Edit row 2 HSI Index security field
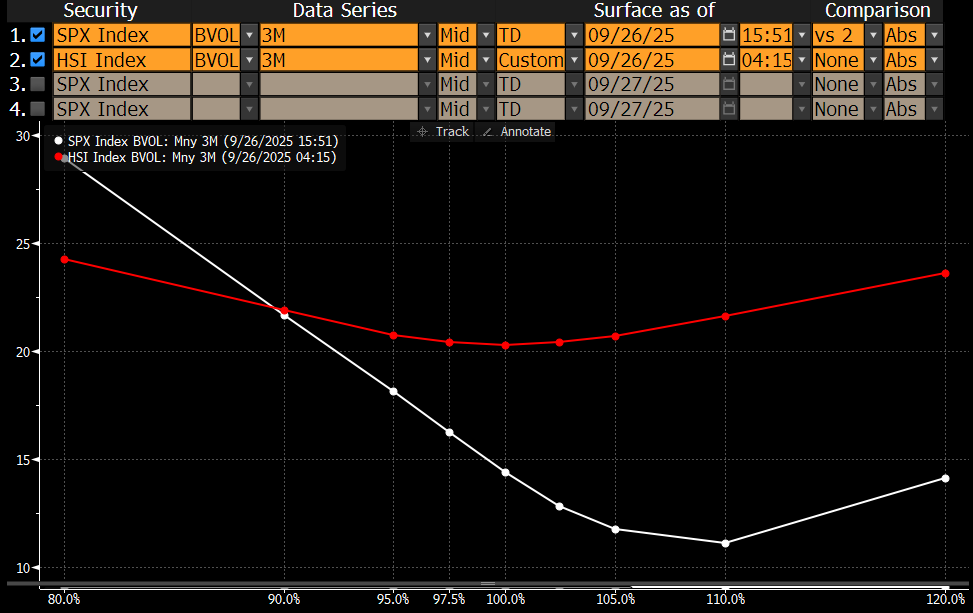 pos(122,60)
